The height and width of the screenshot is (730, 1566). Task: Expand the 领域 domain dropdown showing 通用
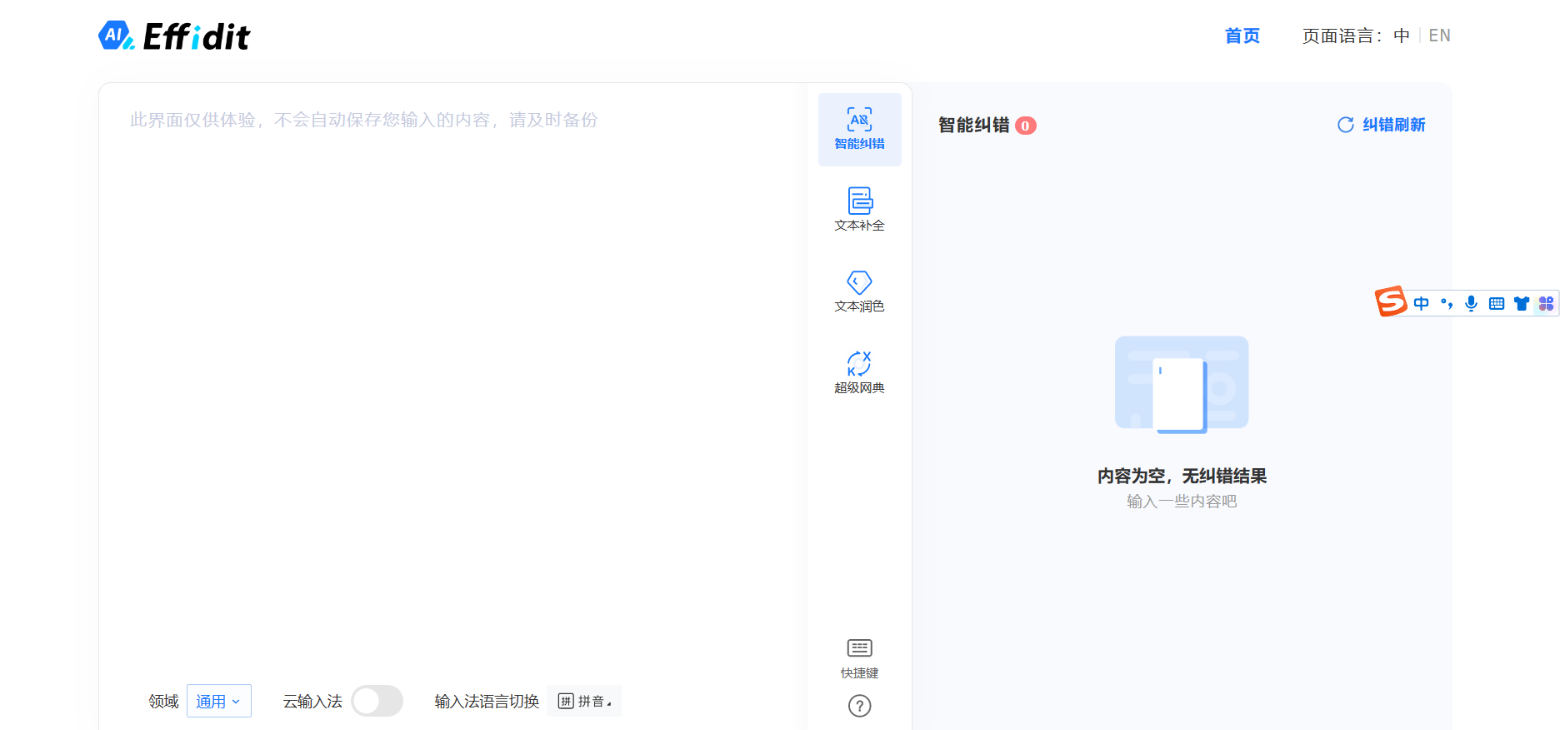pos(219,701)
